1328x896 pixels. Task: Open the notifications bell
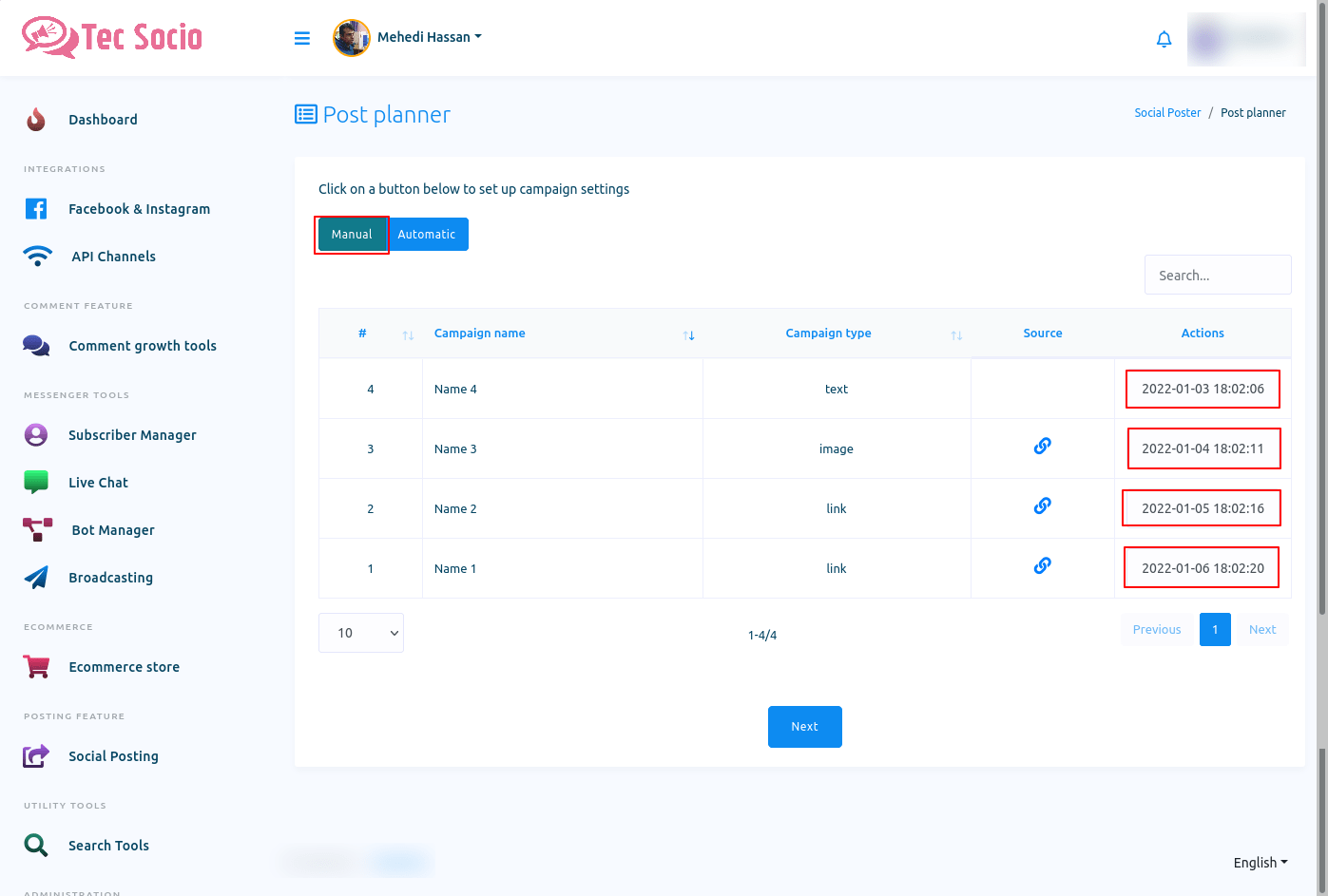click(x=1164, y=39)
